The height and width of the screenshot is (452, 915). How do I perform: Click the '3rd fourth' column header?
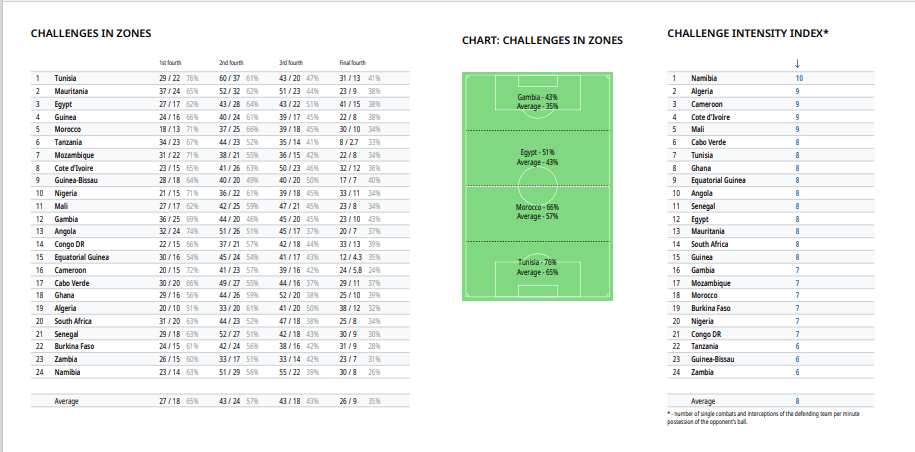click(291, 63)
